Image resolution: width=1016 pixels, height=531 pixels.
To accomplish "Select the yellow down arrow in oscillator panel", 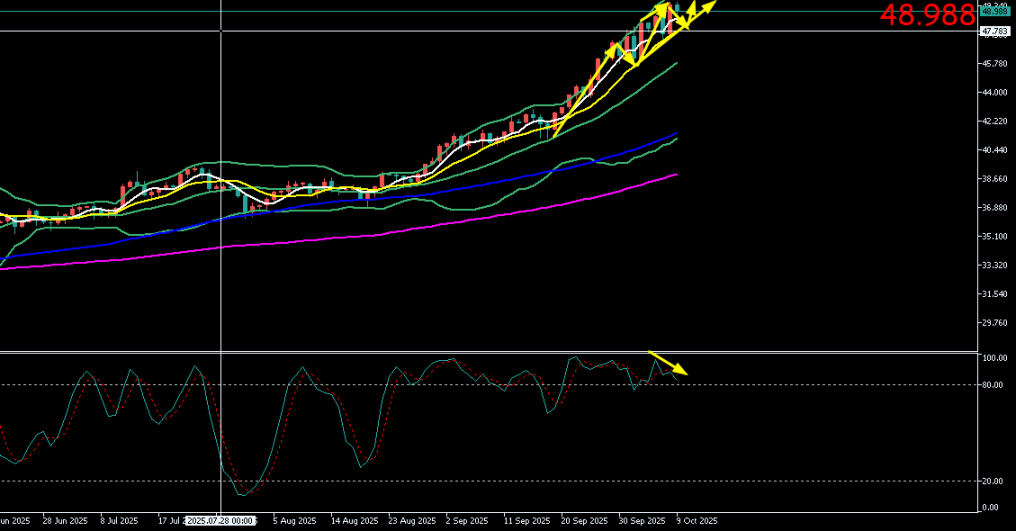I will [668, 364].
